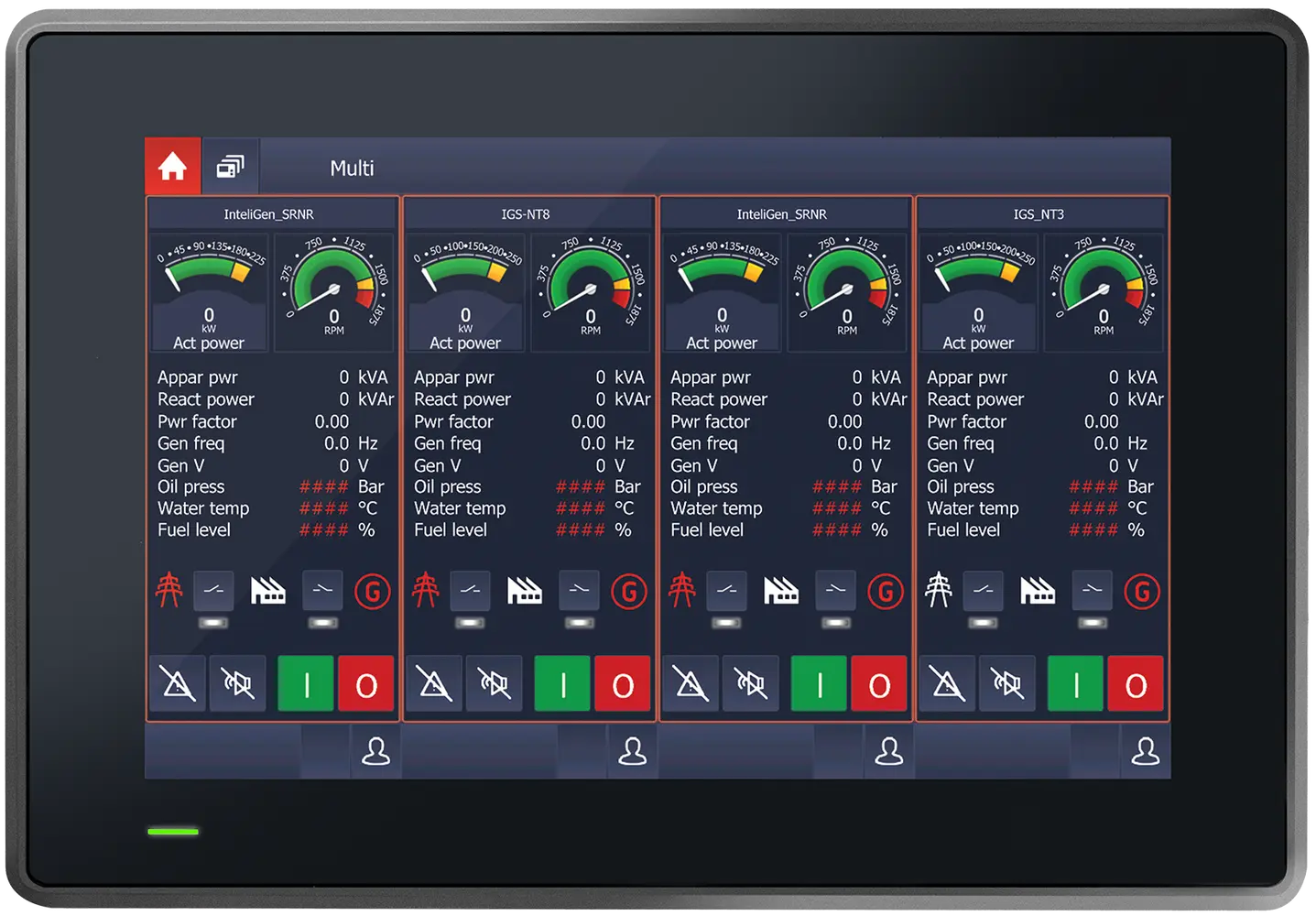The width and height of the screenshot is (1316, 916).
Task: Silence horn in the IGS_NT3 panel
Action: coord(1007,683)
